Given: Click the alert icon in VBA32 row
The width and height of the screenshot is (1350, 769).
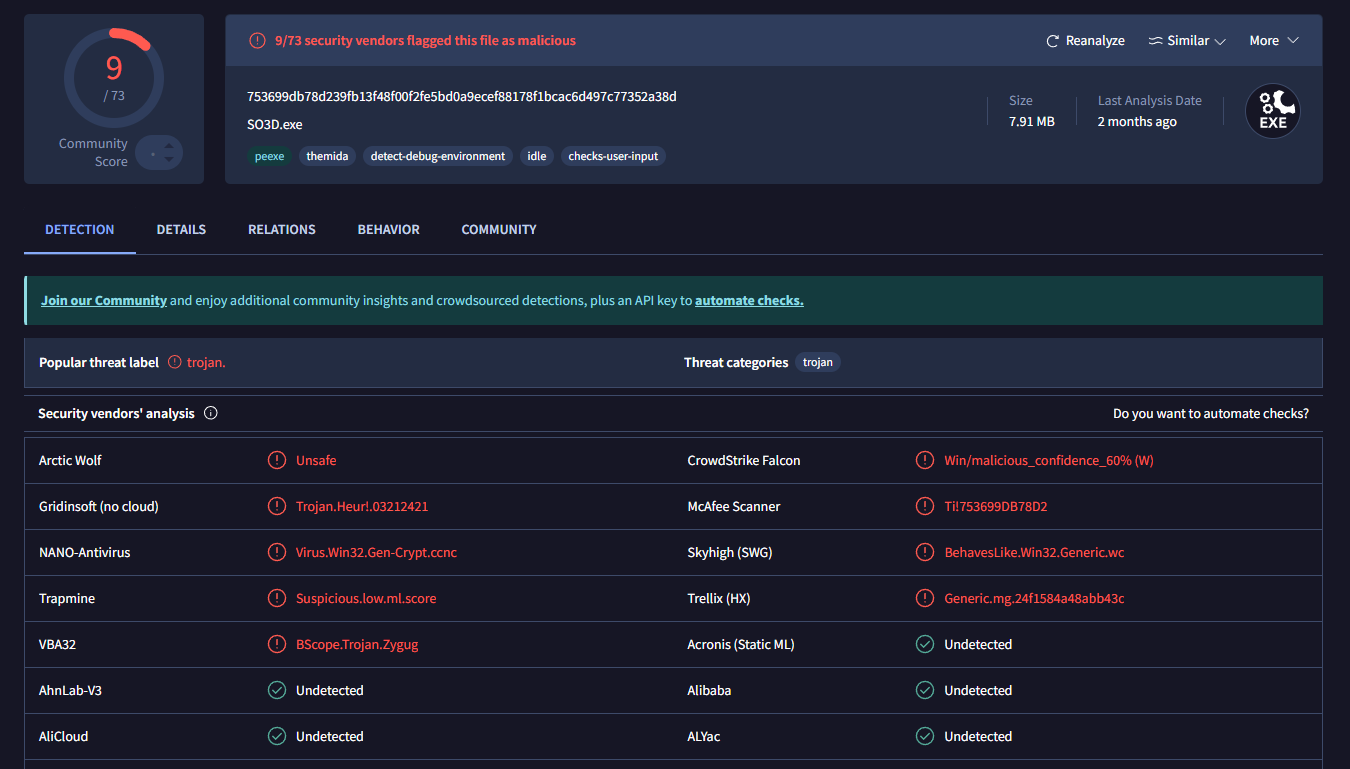Looking at the screenshot, I should click(277, 644).
